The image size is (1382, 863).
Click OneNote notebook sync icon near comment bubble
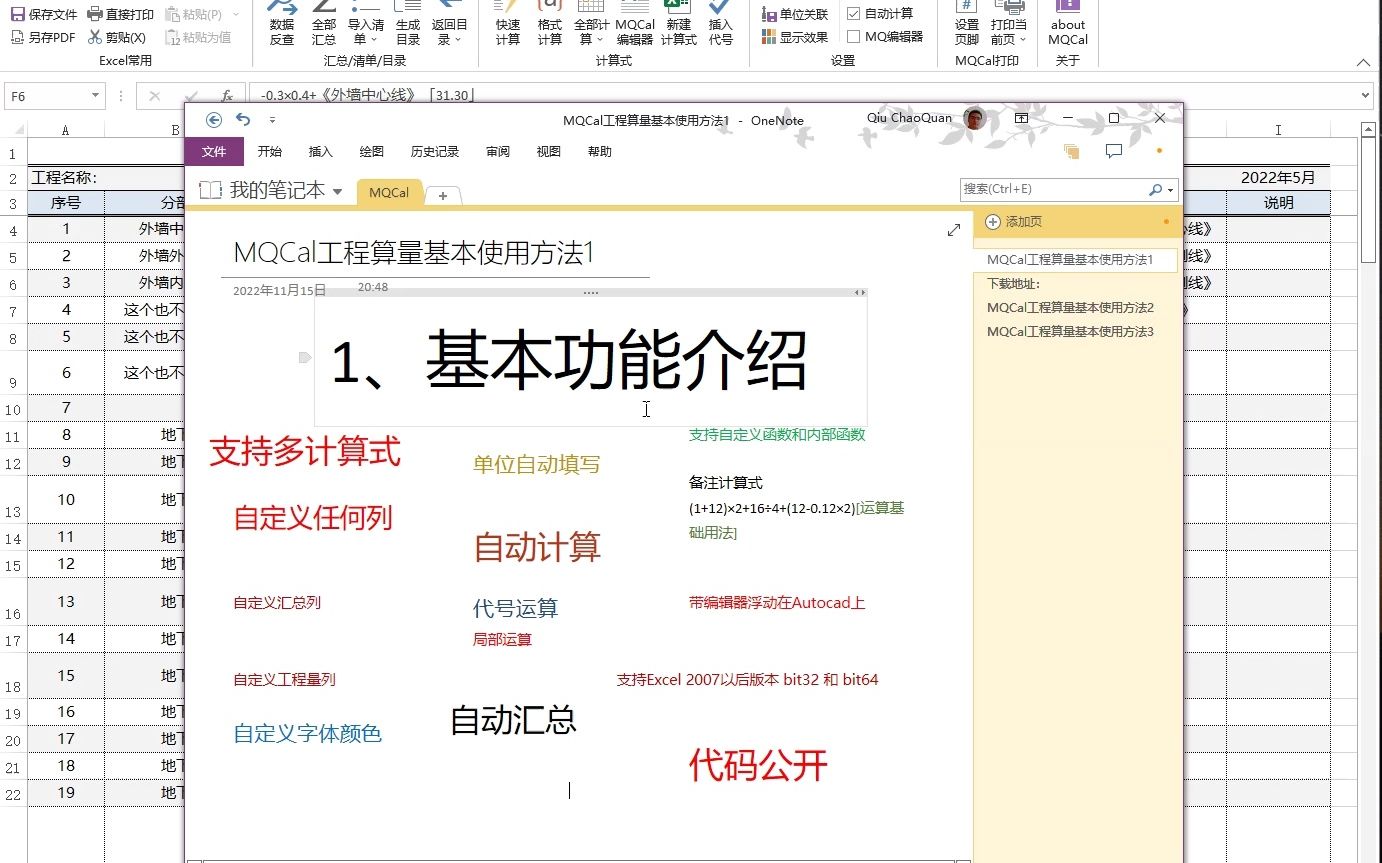tap(1072, 151)
